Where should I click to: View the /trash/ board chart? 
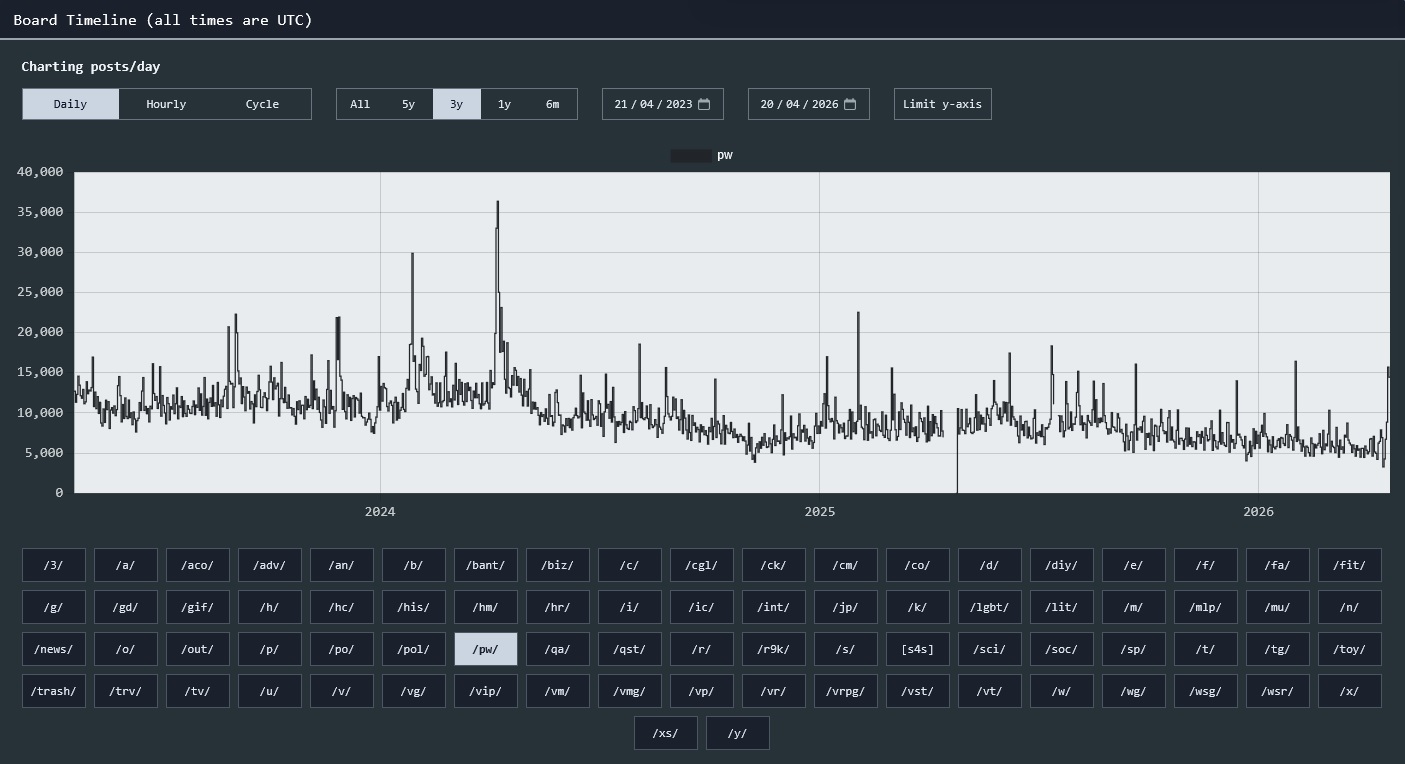54,691
